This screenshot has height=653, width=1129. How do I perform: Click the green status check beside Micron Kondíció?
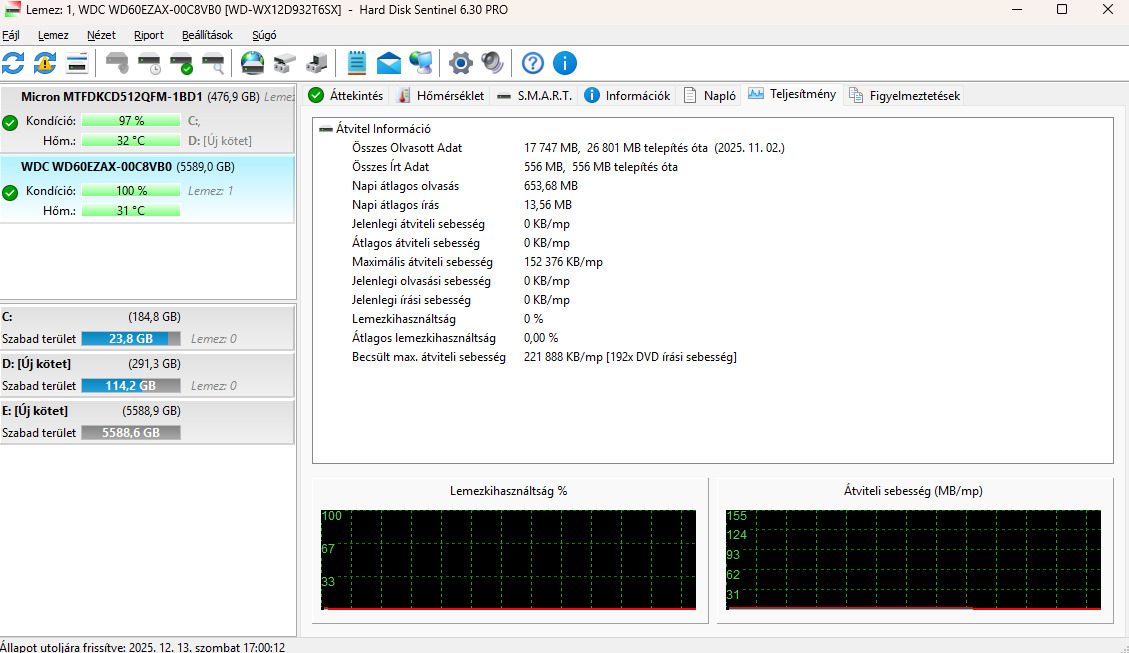point(10,122)
